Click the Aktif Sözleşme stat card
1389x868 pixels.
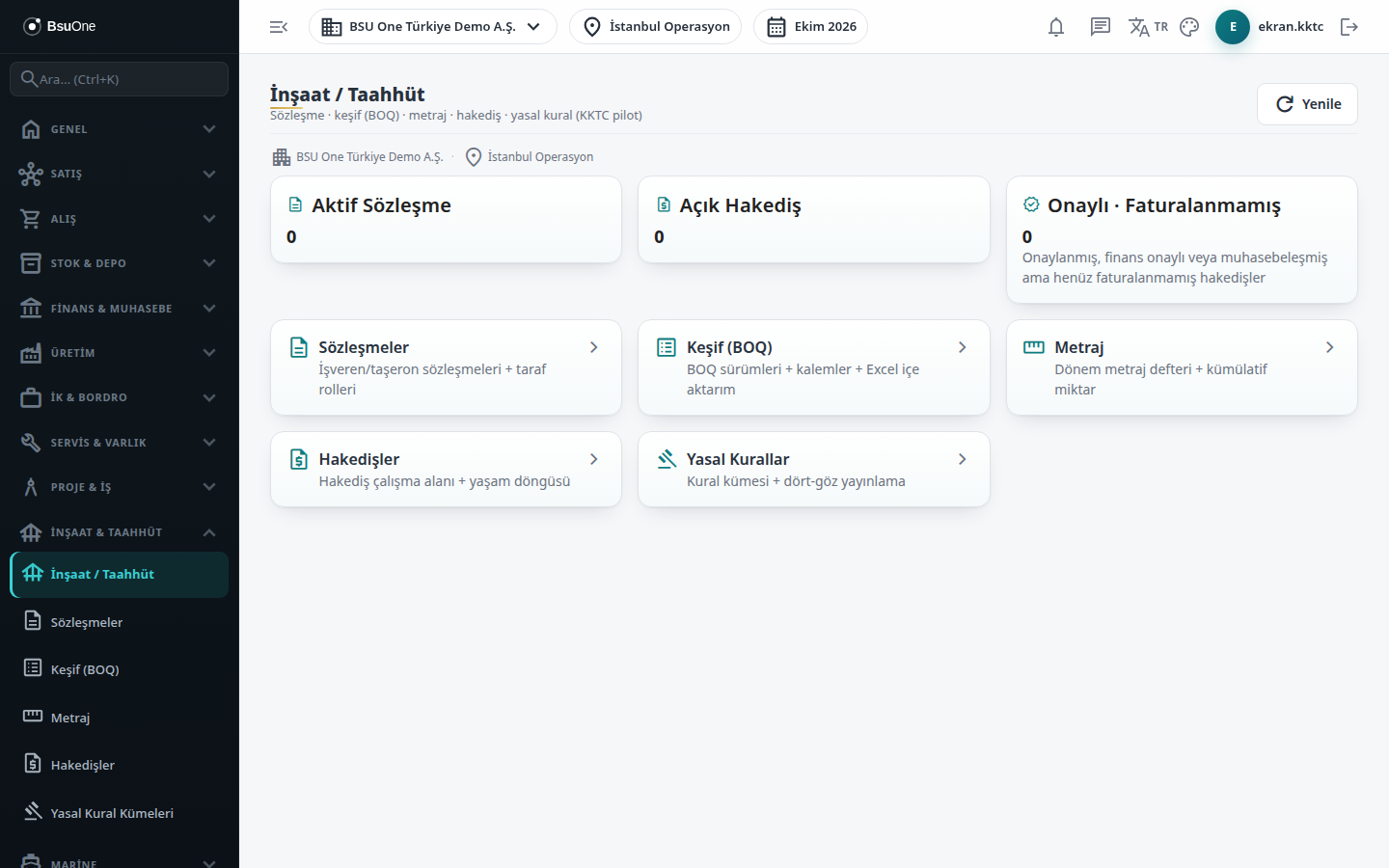(x=446, y=220)
